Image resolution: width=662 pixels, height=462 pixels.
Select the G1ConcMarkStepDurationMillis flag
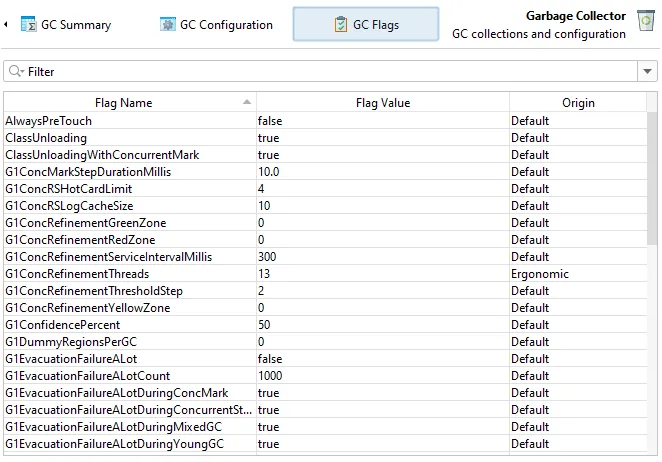[x=88, y=172]
